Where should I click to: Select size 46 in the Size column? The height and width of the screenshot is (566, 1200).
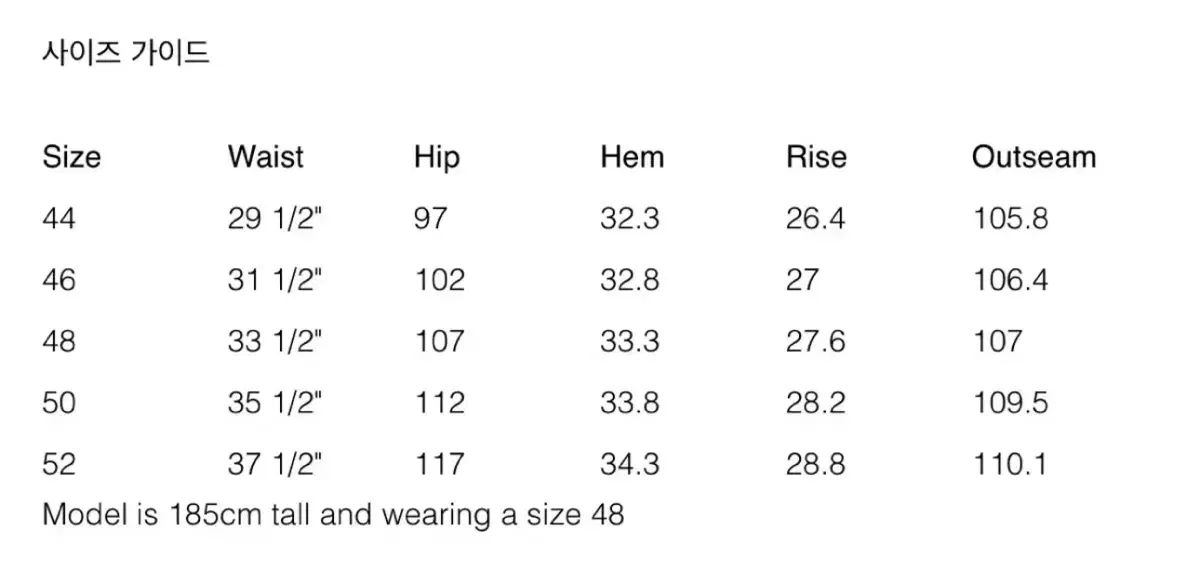click(x=59, y=280)
